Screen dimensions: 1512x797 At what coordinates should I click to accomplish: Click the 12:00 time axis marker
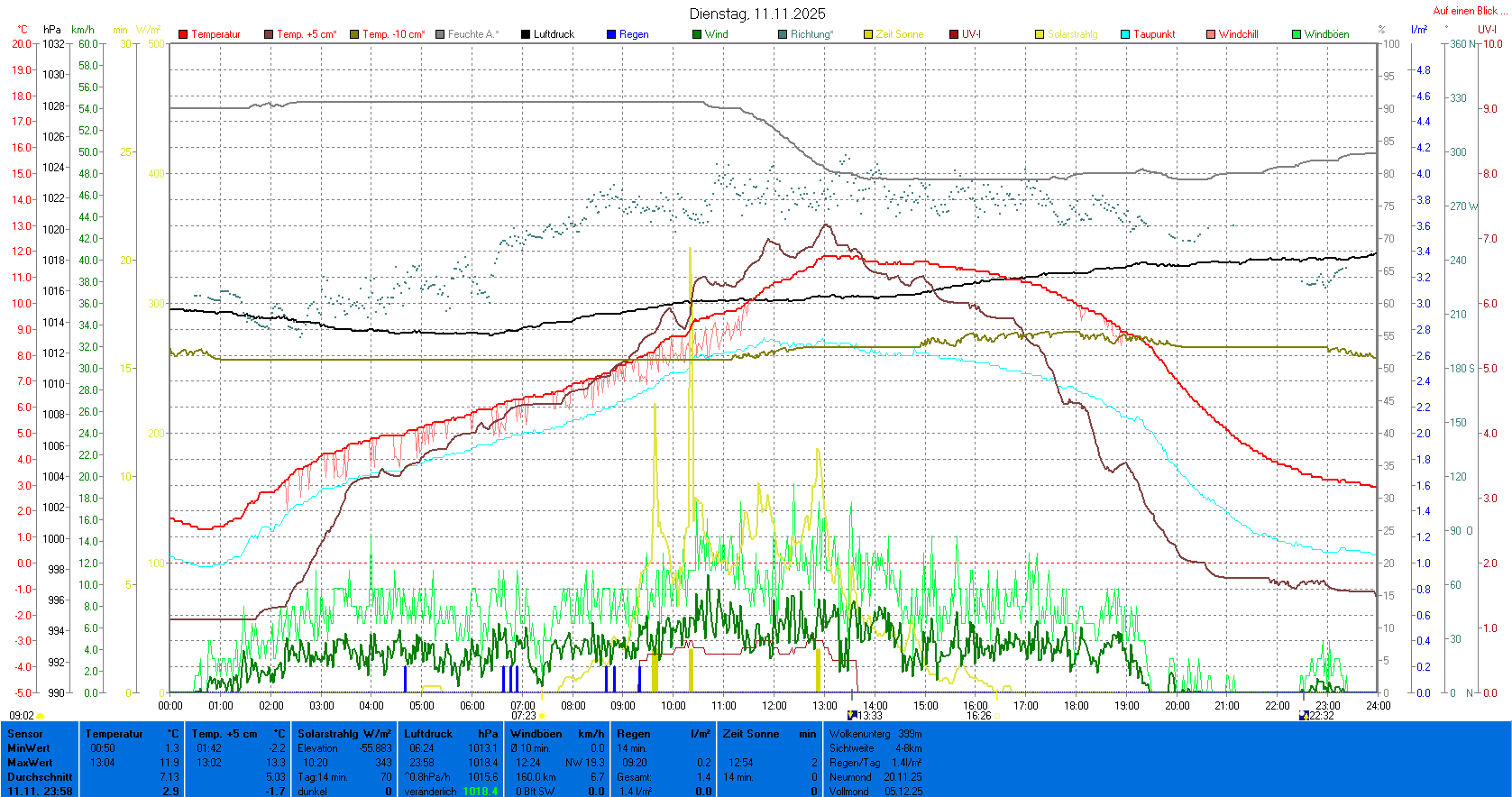point(774,705)
